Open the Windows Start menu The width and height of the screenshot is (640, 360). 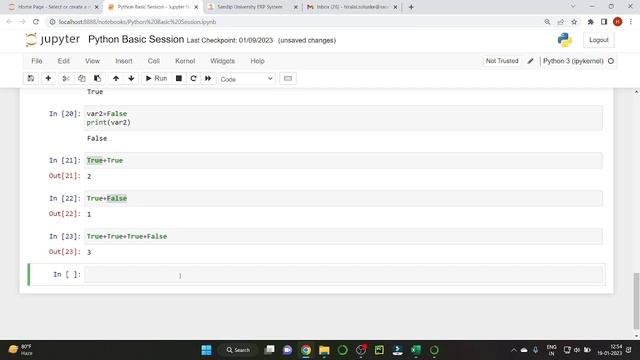coord(207,350)
